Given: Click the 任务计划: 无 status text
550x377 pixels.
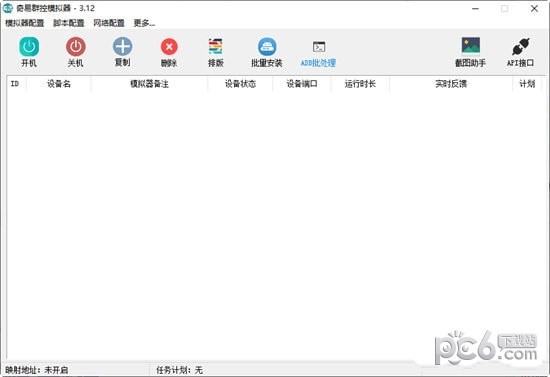Looking at the screenshot, I should (x=180, y=370).
